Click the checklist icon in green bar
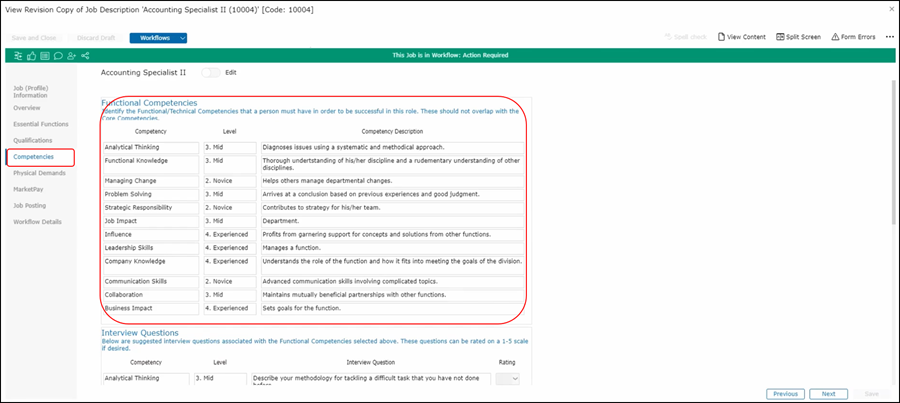900x403 pixels. tap(19, 56)
